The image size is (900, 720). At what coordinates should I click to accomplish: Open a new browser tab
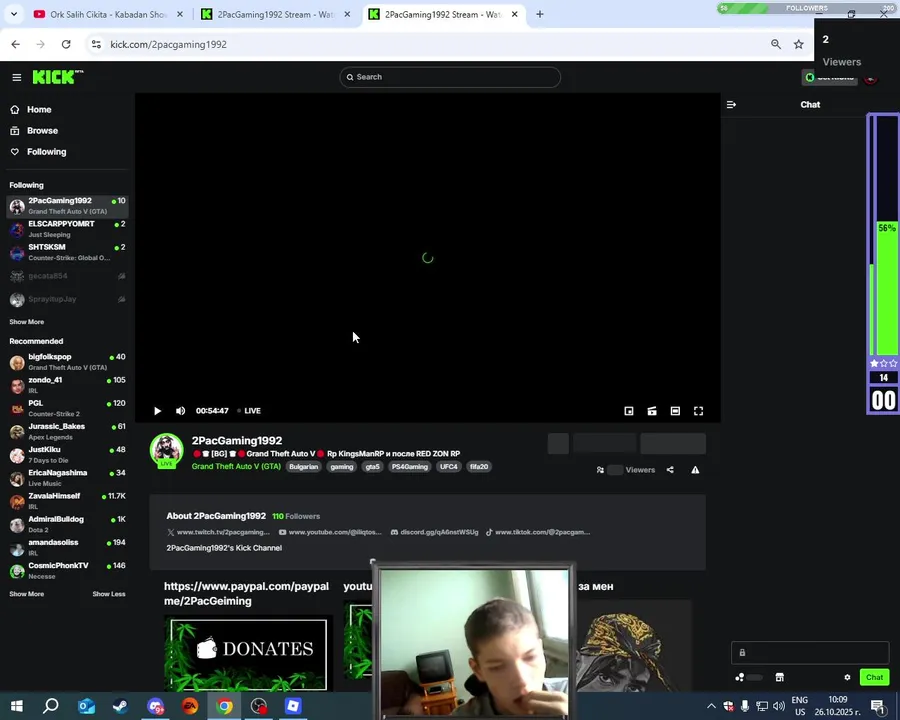[540, 14]
